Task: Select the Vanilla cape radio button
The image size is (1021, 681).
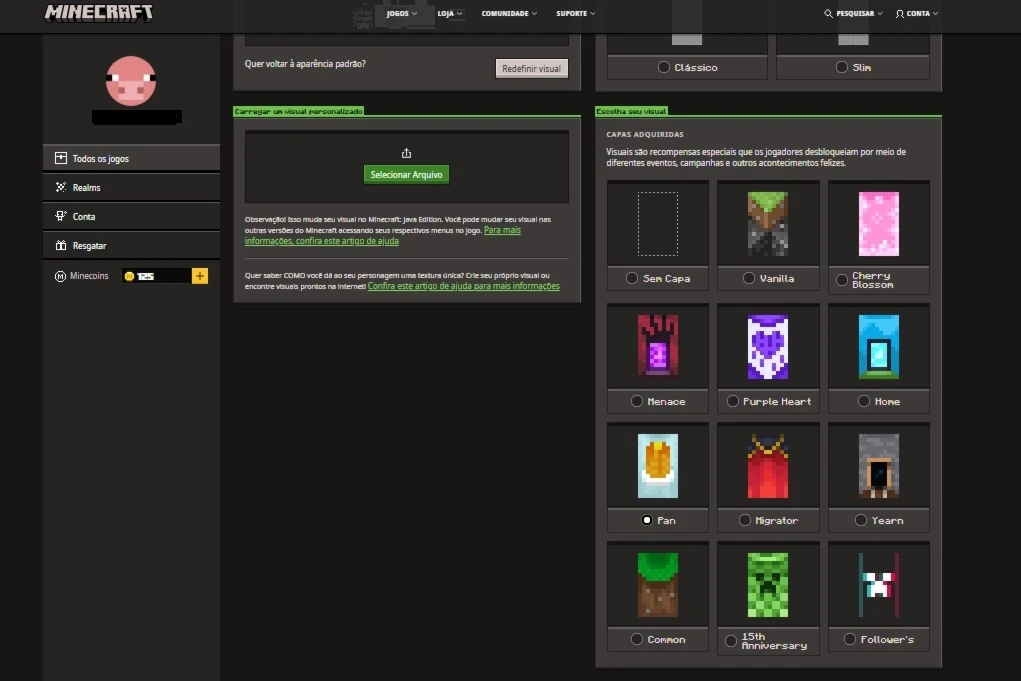Action: (749, 278)
